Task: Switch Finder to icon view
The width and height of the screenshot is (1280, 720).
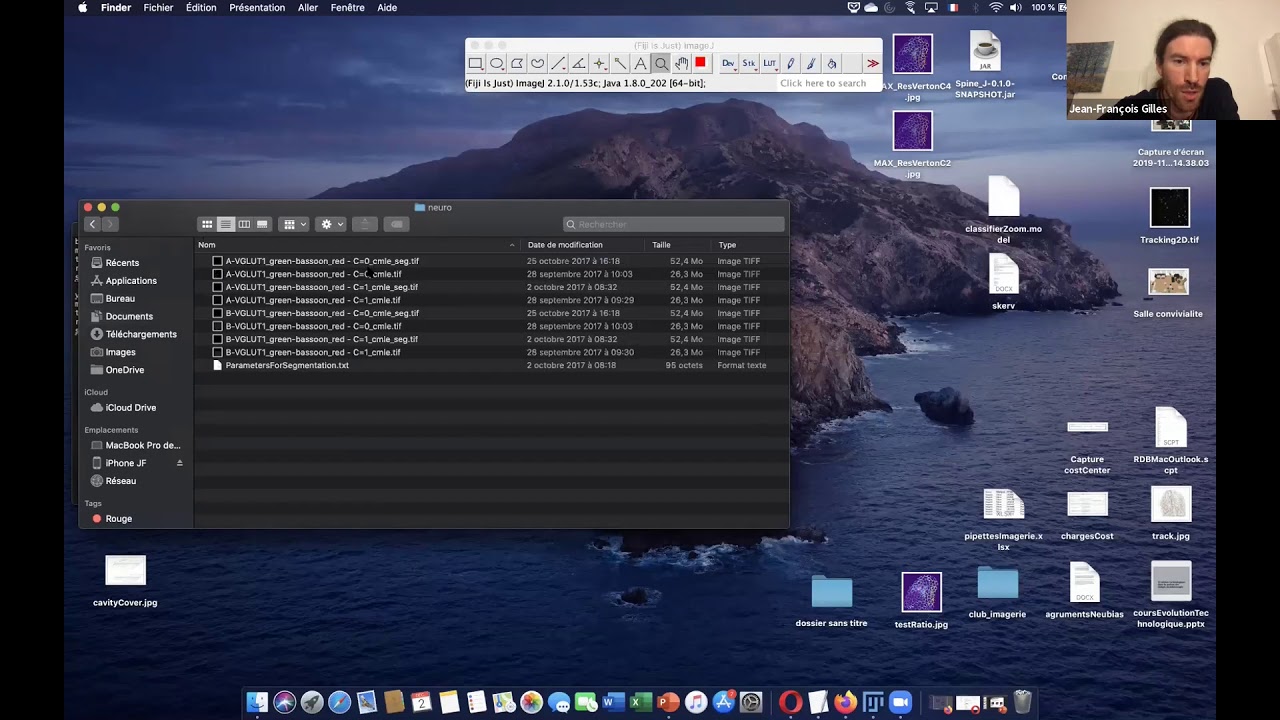Action: click(x=207, y=224)
